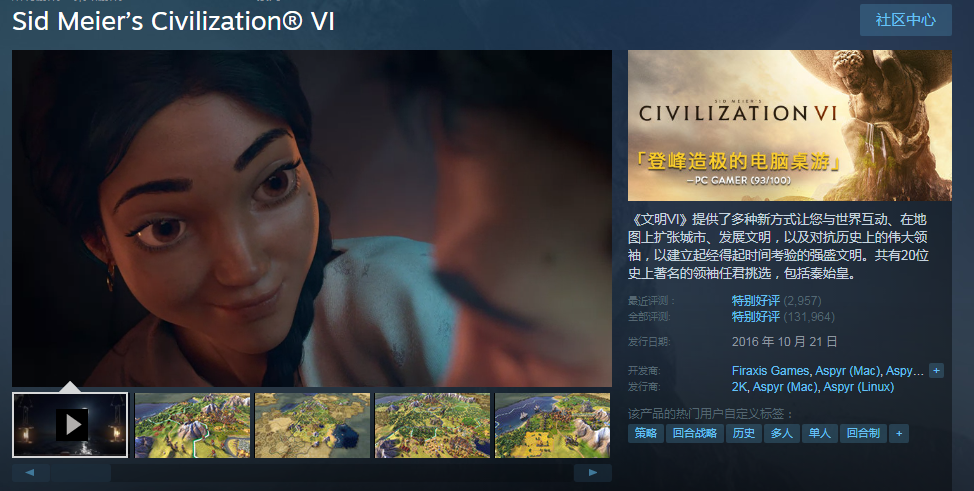Select the 策略 tag

click(646, 433)
